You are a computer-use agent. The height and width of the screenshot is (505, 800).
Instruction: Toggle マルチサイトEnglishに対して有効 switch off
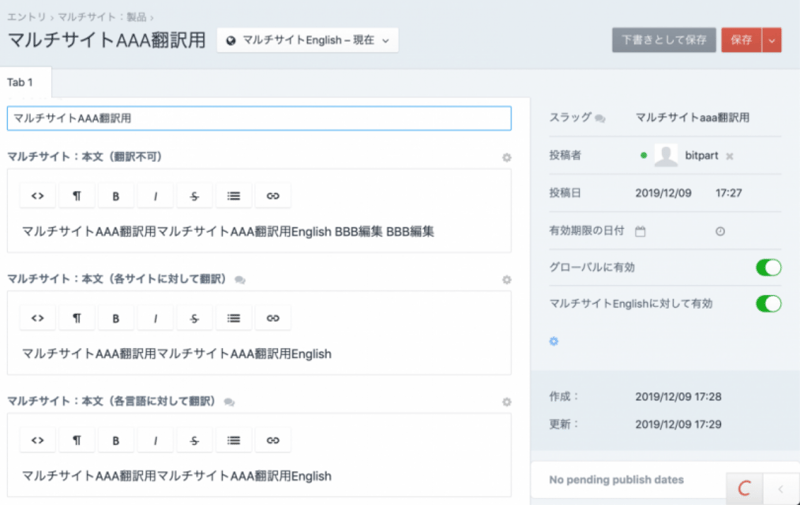(x=767, y=303)
